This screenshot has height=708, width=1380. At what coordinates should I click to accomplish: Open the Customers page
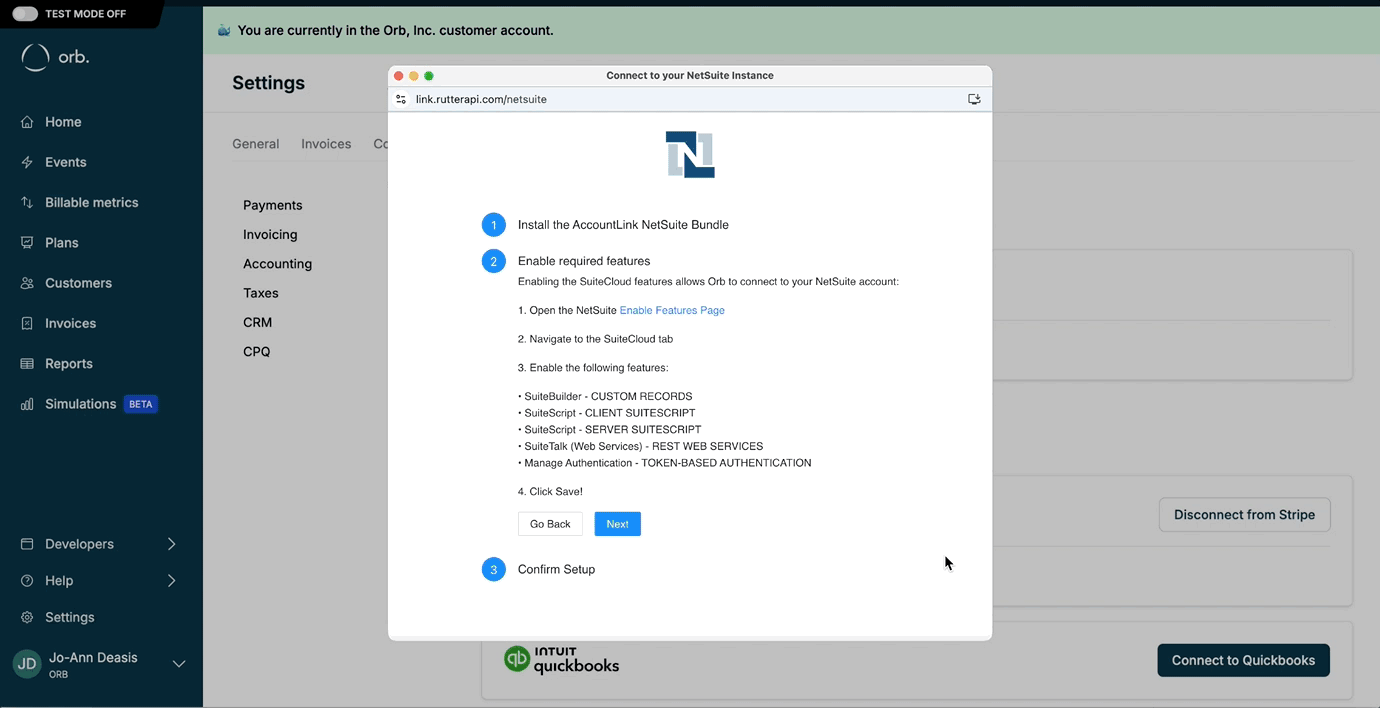(x=78, y=283)
